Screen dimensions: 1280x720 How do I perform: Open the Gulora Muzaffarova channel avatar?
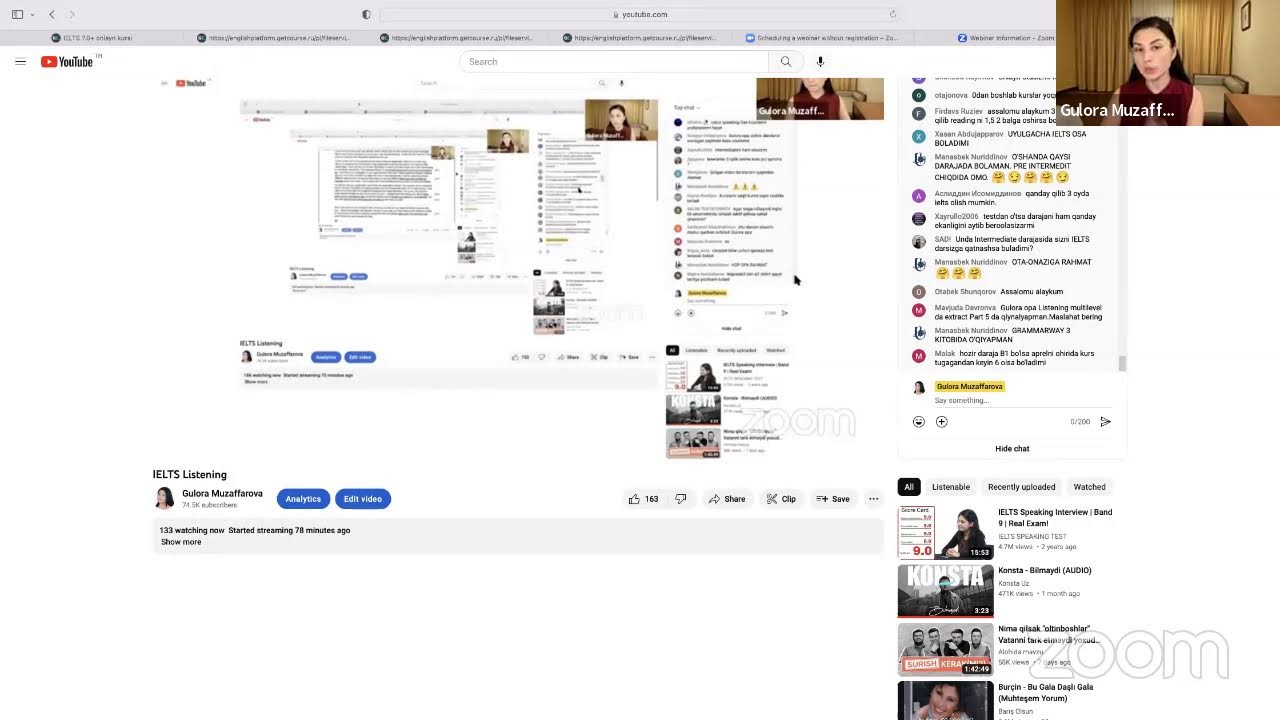click(x=164, y=498)
